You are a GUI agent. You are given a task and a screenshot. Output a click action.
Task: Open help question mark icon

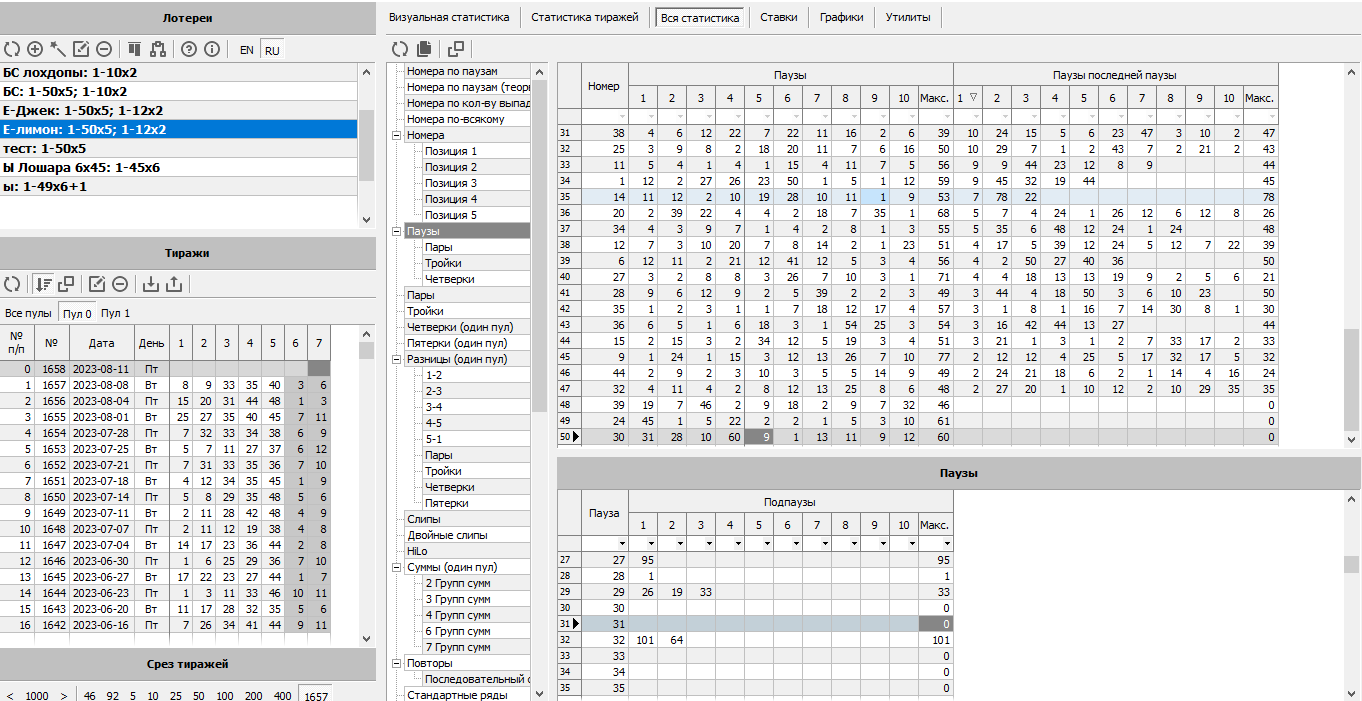coord(188,49)
